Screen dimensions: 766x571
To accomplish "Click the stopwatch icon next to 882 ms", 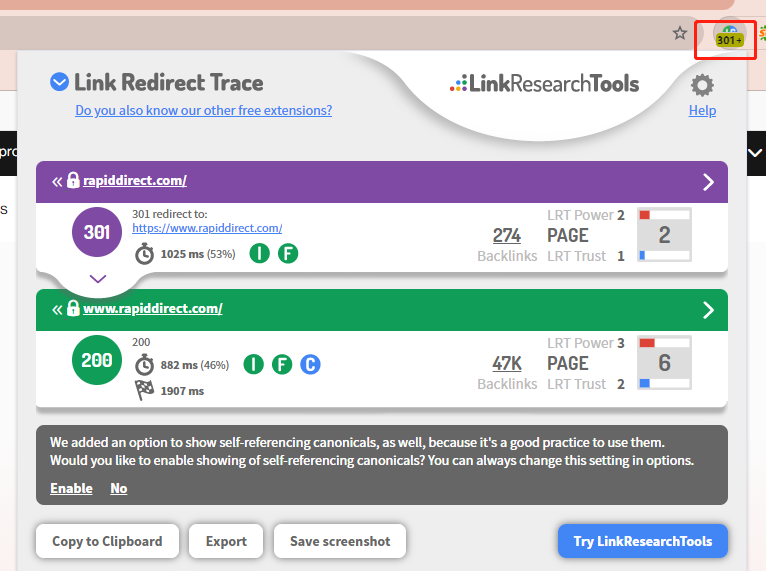I will tap(144, 364).
